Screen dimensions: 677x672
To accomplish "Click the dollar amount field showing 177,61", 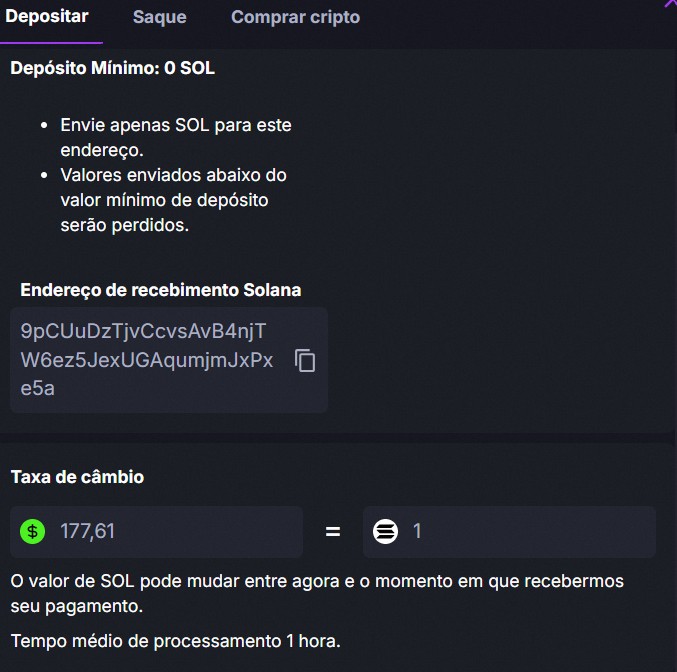I will [x=156, y=532].
